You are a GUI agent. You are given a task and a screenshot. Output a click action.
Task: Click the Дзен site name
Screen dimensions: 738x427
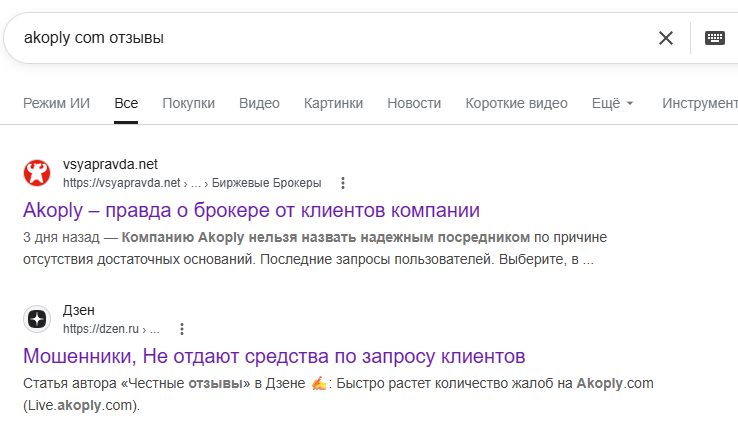[x=79, y=310]
